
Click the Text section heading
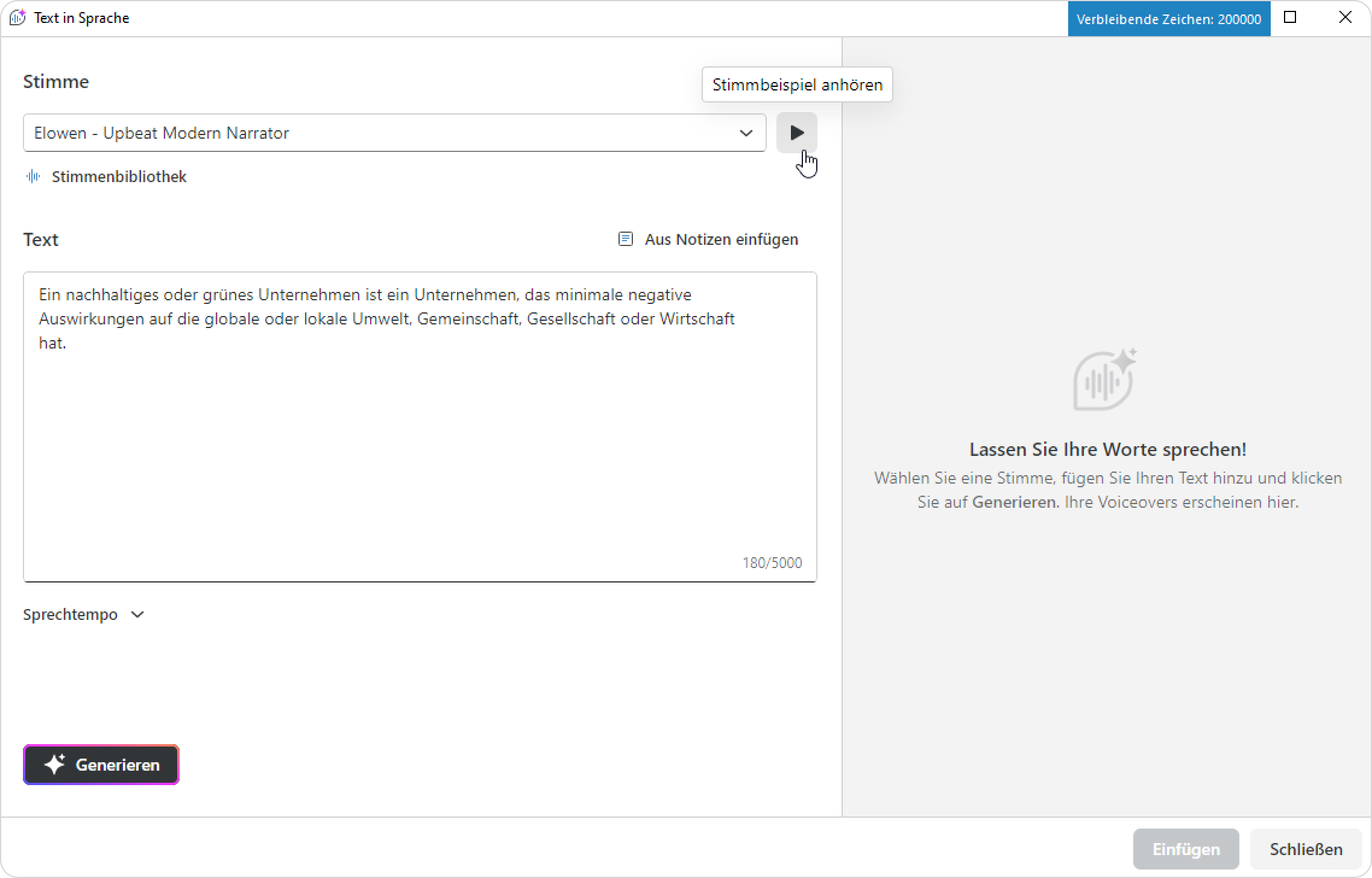pos(40,239)
